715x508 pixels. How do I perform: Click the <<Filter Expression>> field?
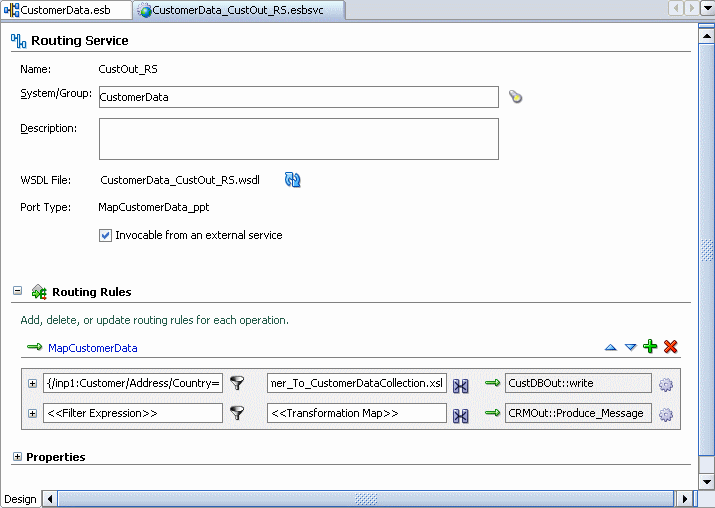pos(133,413)
